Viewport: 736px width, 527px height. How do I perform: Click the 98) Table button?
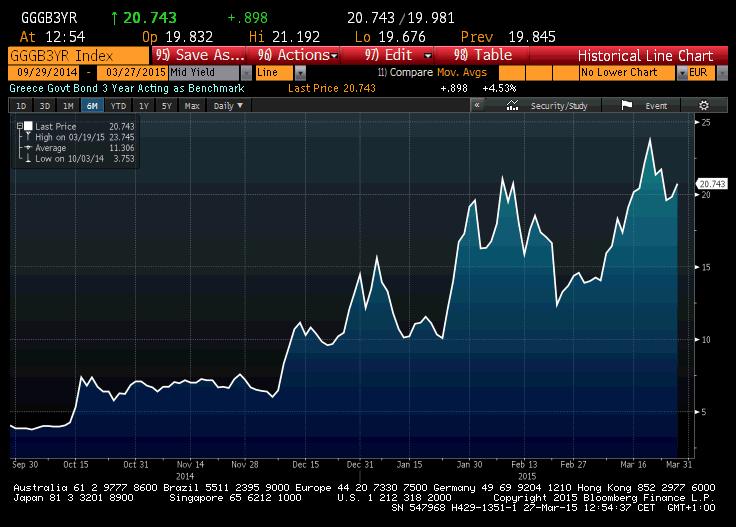coord(482,55)
